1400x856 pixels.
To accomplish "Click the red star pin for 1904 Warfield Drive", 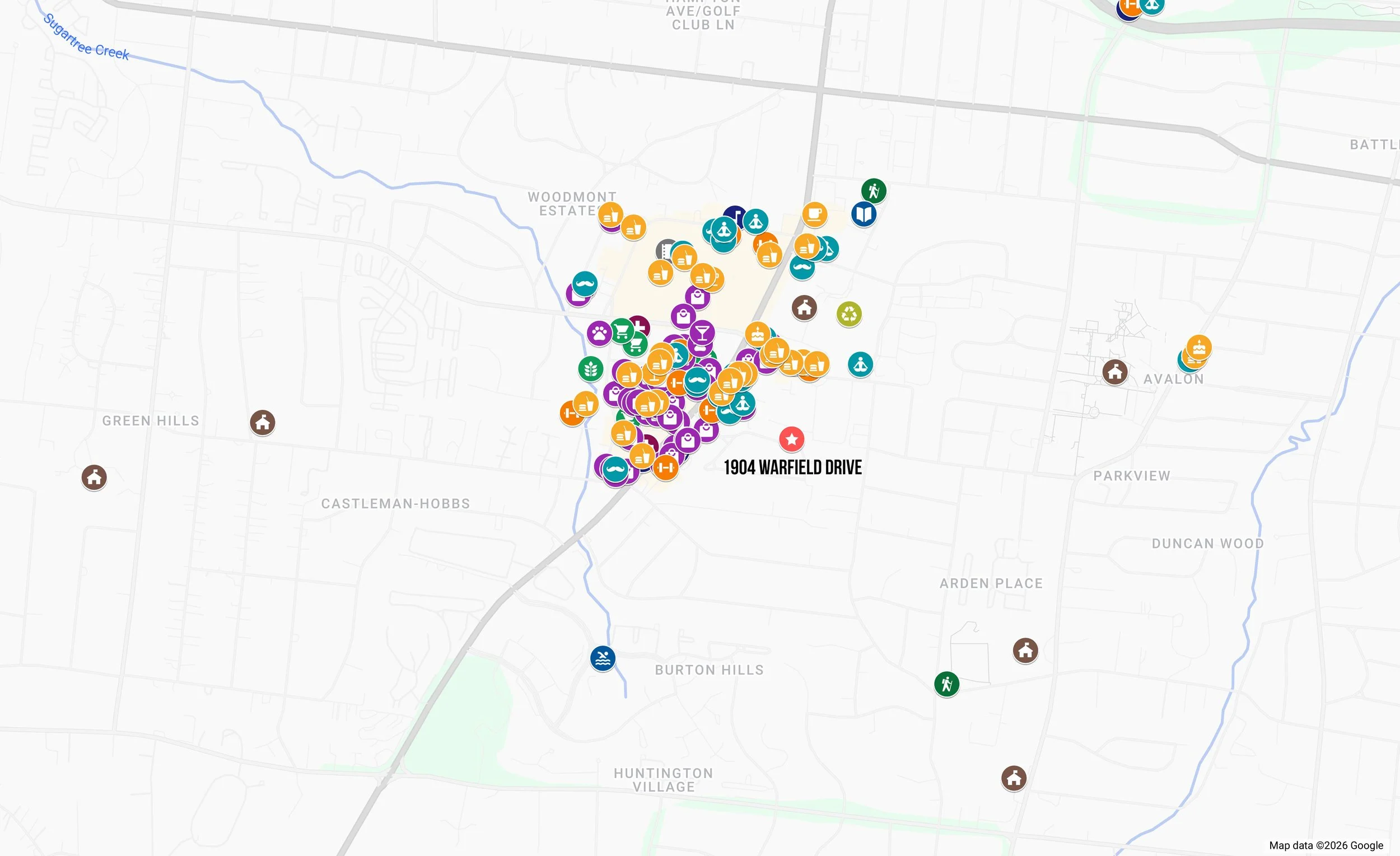I will point(791,438).
